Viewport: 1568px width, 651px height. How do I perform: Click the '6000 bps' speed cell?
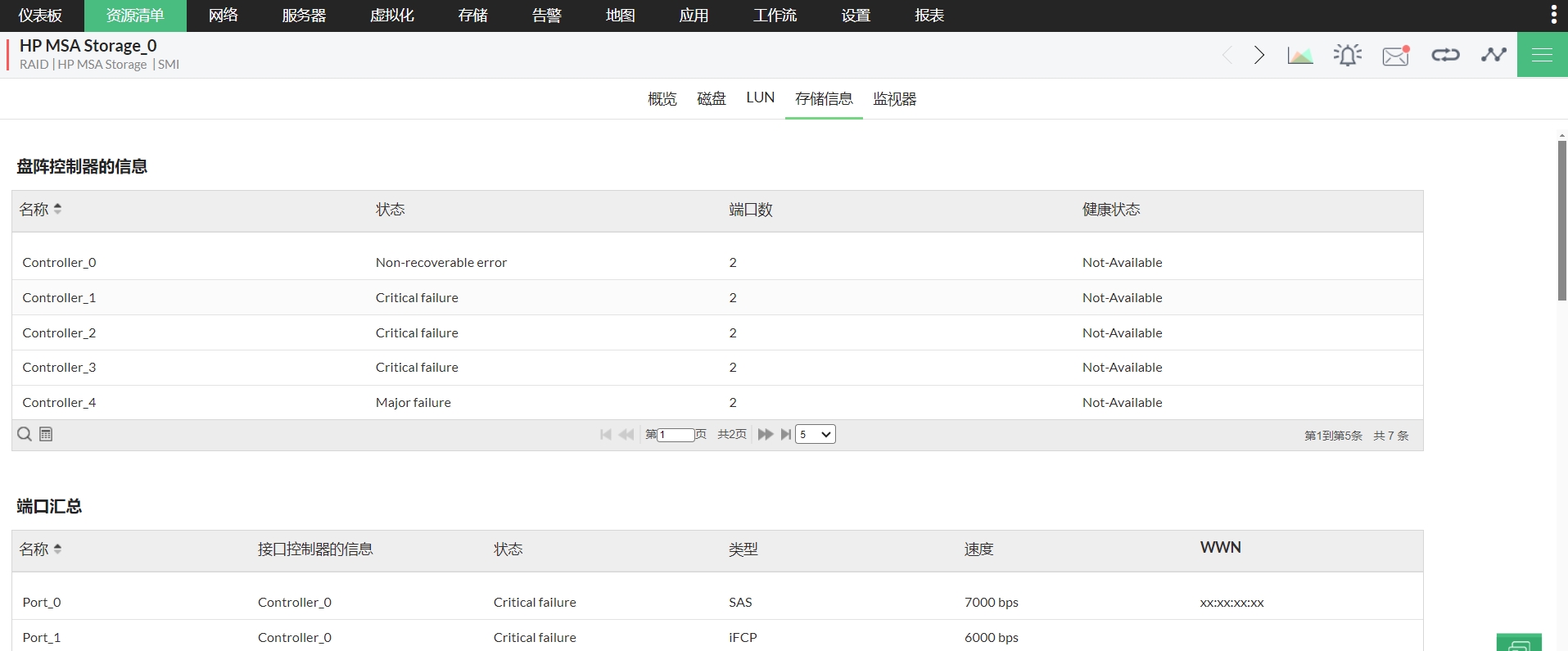tap(992, 638)
